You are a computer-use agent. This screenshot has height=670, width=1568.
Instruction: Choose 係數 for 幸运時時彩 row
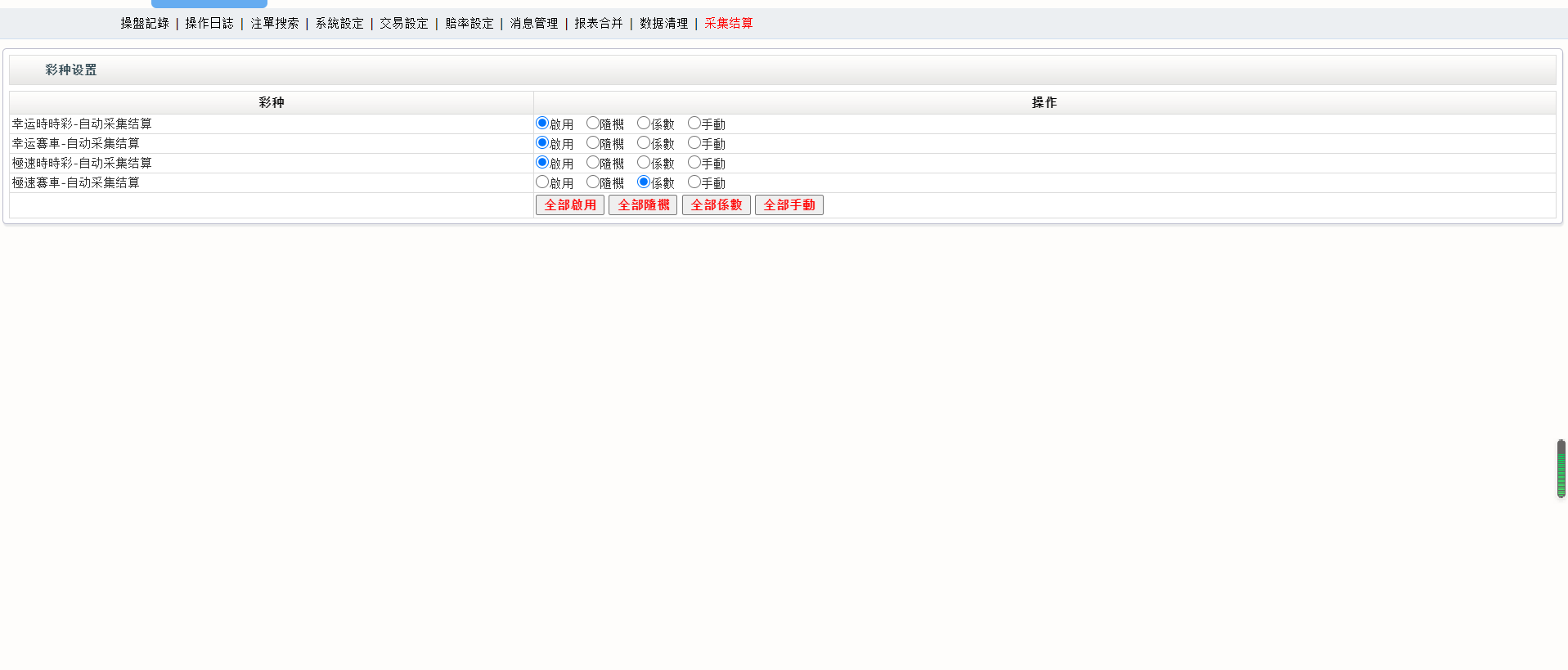coord(644,124)
